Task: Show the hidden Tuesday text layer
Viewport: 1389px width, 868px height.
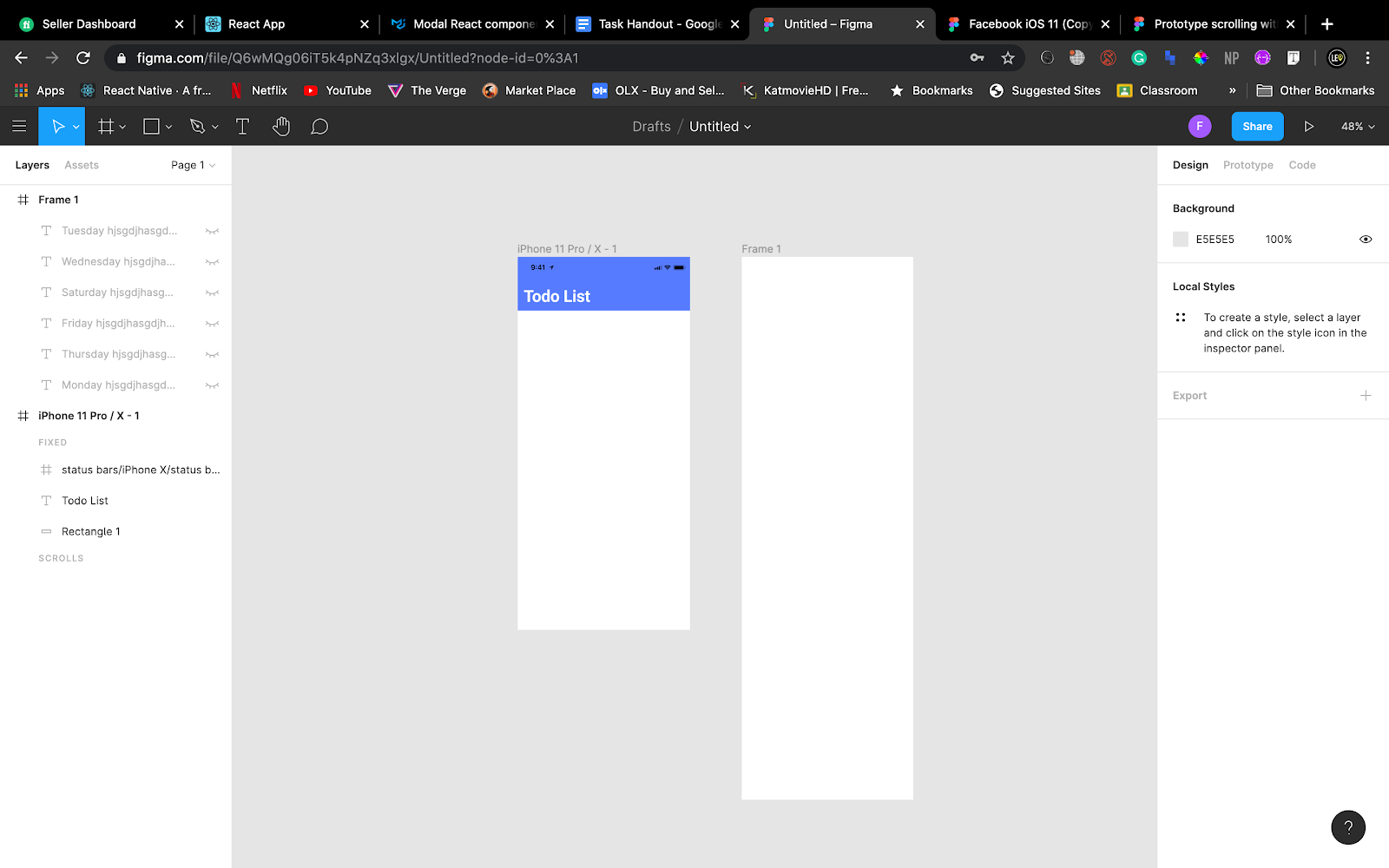Action: [212, 231]
